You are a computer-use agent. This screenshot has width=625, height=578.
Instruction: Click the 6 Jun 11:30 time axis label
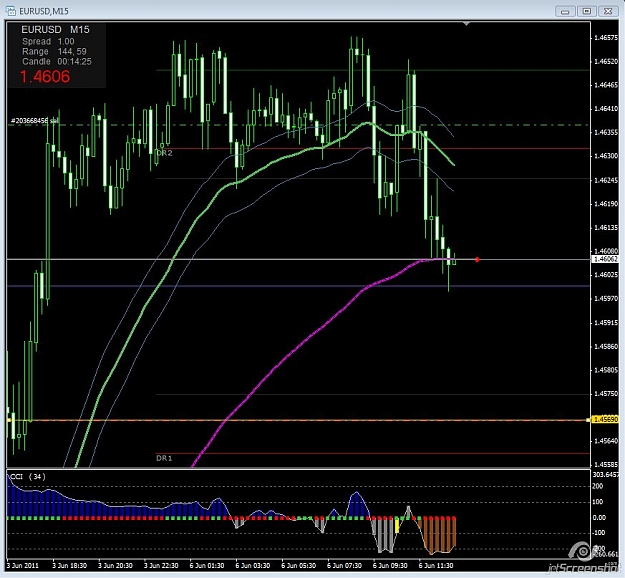(436, 566)
